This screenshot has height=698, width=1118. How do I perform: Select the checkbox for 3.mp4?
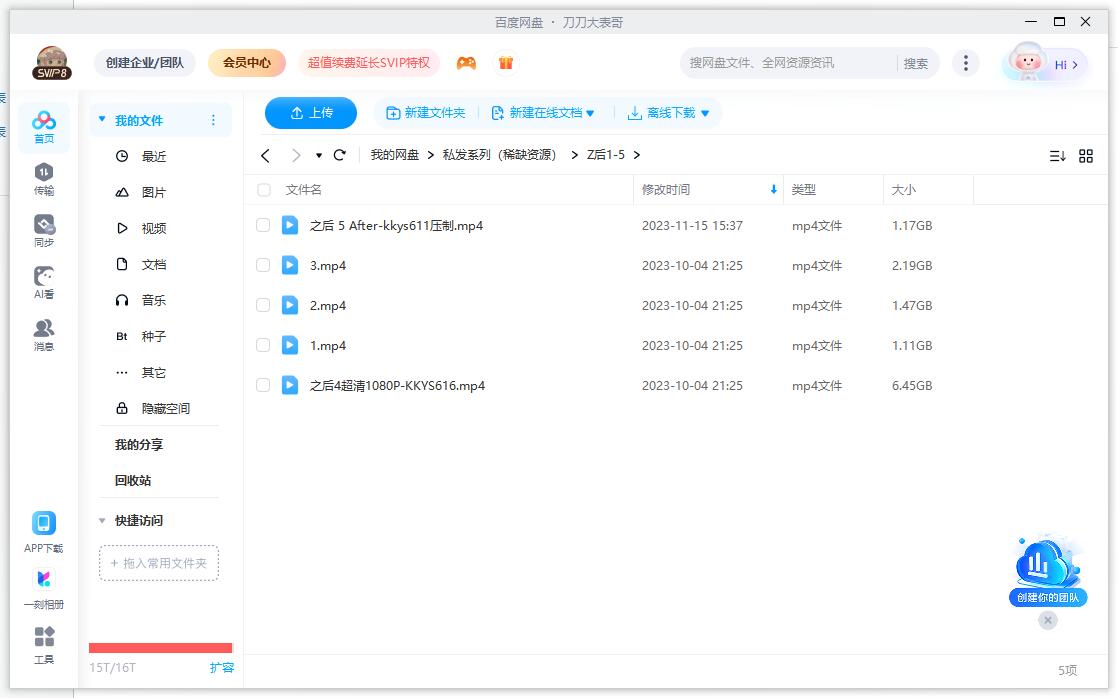263,265
